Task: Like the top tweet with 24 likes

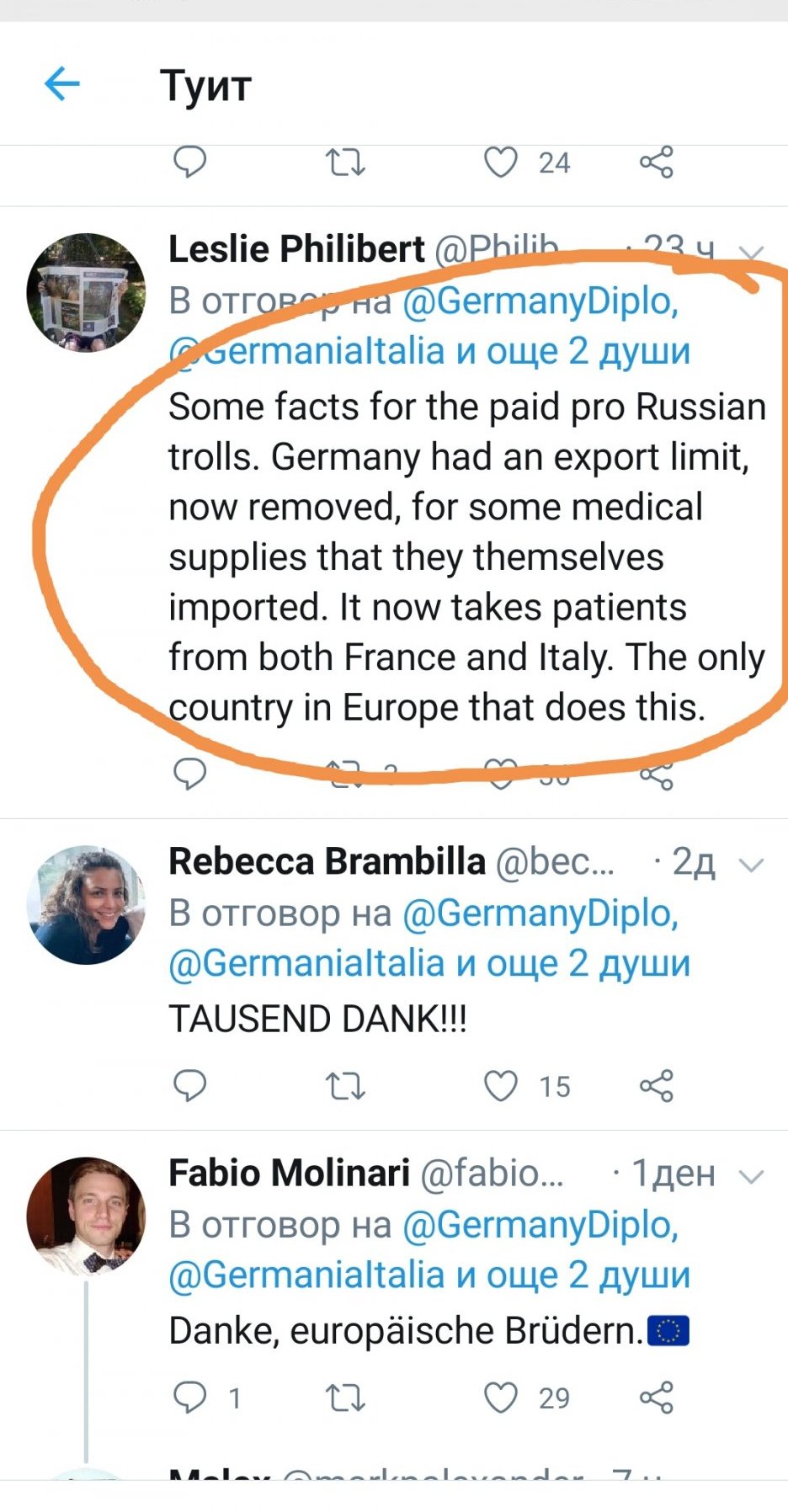Action: point(500,162)
